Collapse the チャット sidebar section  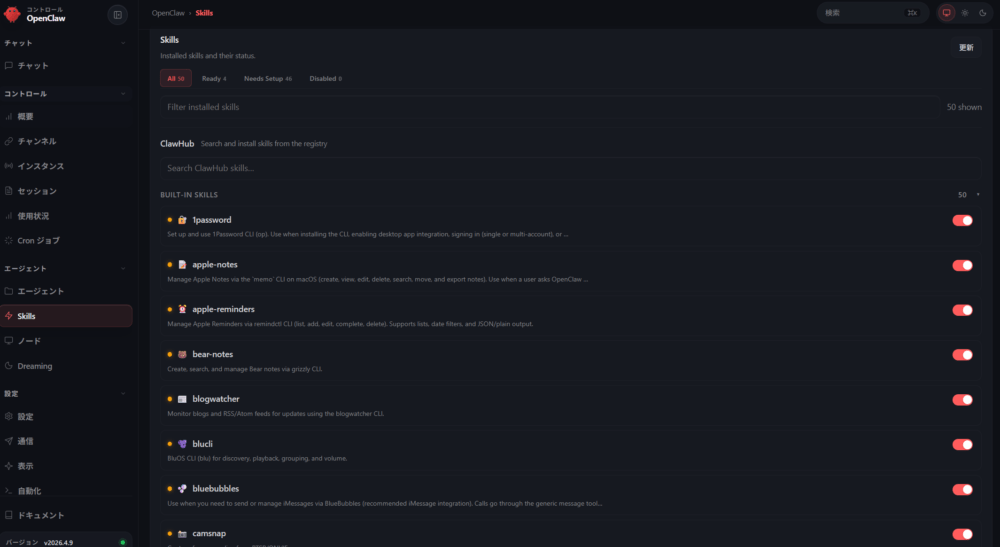tap(123, 43)
